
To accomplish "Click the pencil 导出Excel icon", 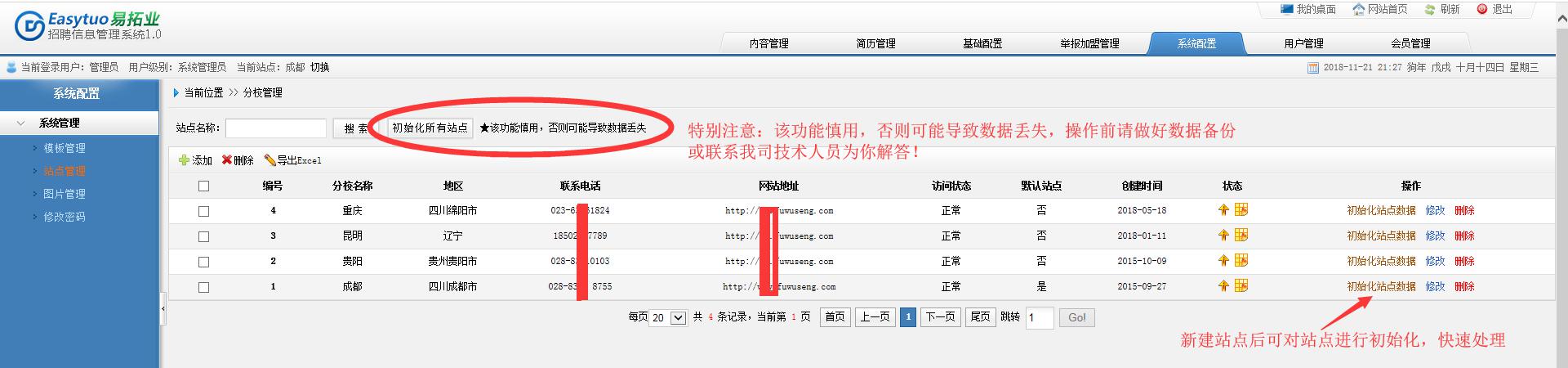I will pyautogui.click(x=269, y=160).
